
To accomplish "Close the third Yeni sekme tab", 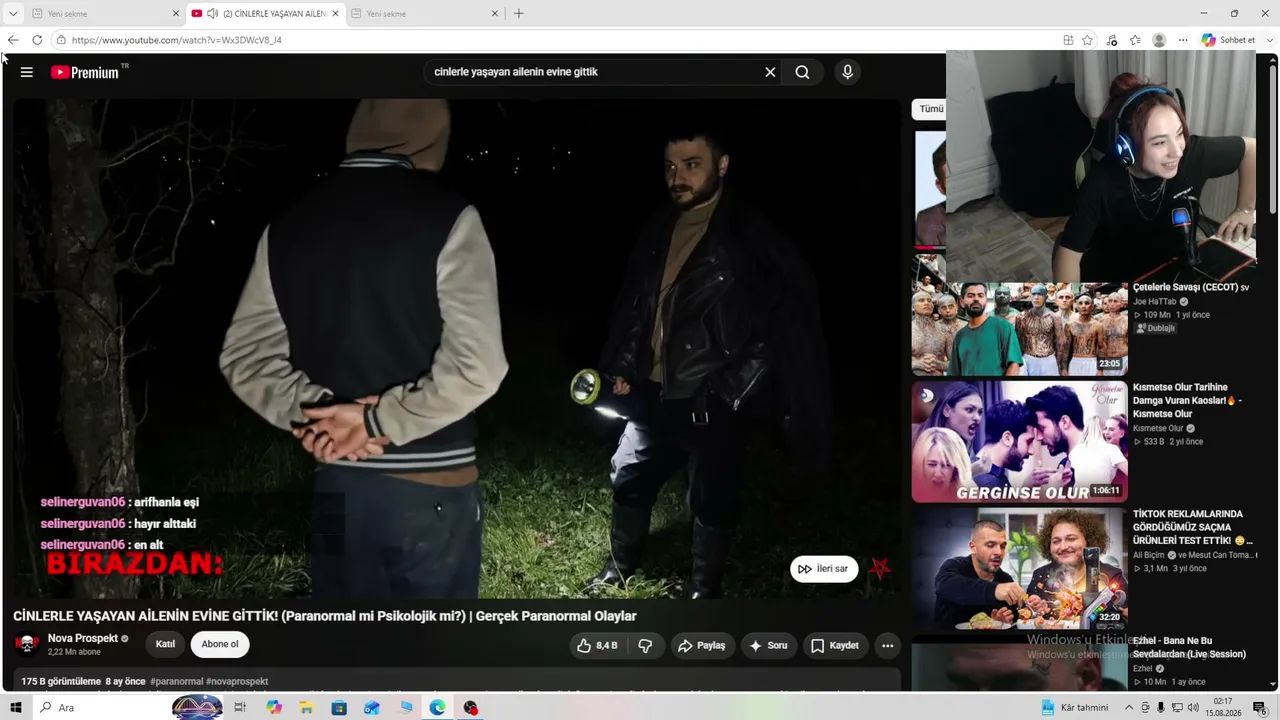I will point(494,14).
